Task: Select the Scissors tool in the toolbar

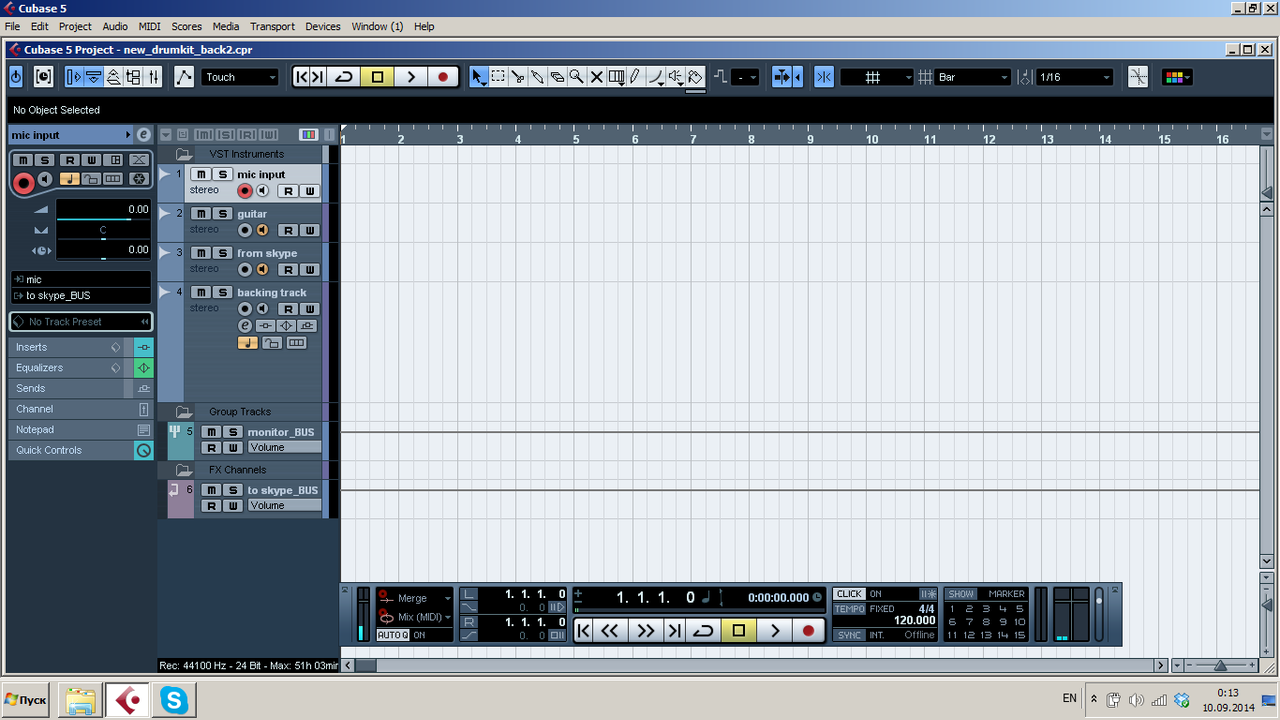Action: (x=518, y=76)
